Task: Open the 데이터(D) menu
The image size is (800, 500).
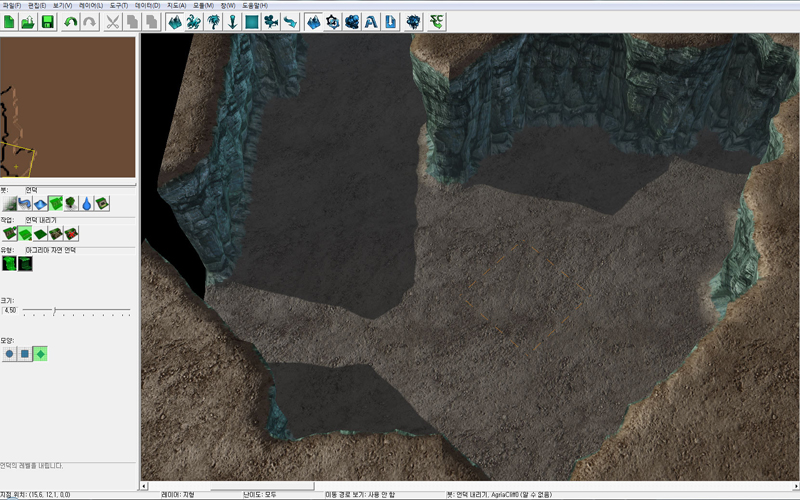Action: [x=147, y=5]
